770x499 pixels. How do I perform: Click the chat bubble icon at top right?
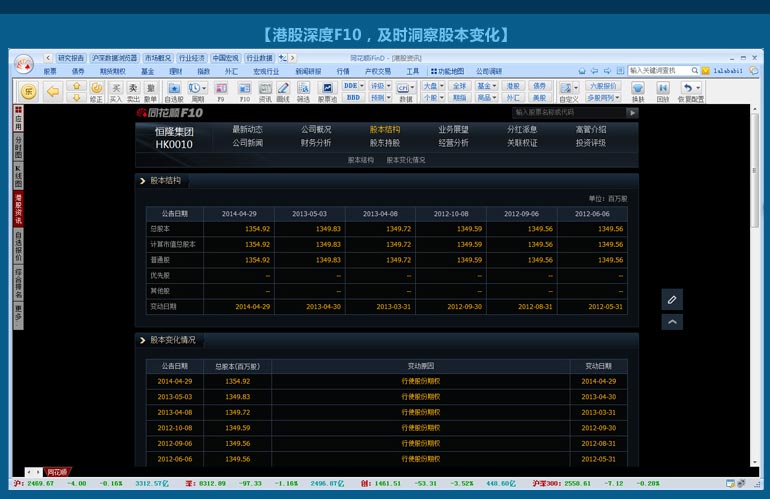pyautogui.click(x=753, y=71)
